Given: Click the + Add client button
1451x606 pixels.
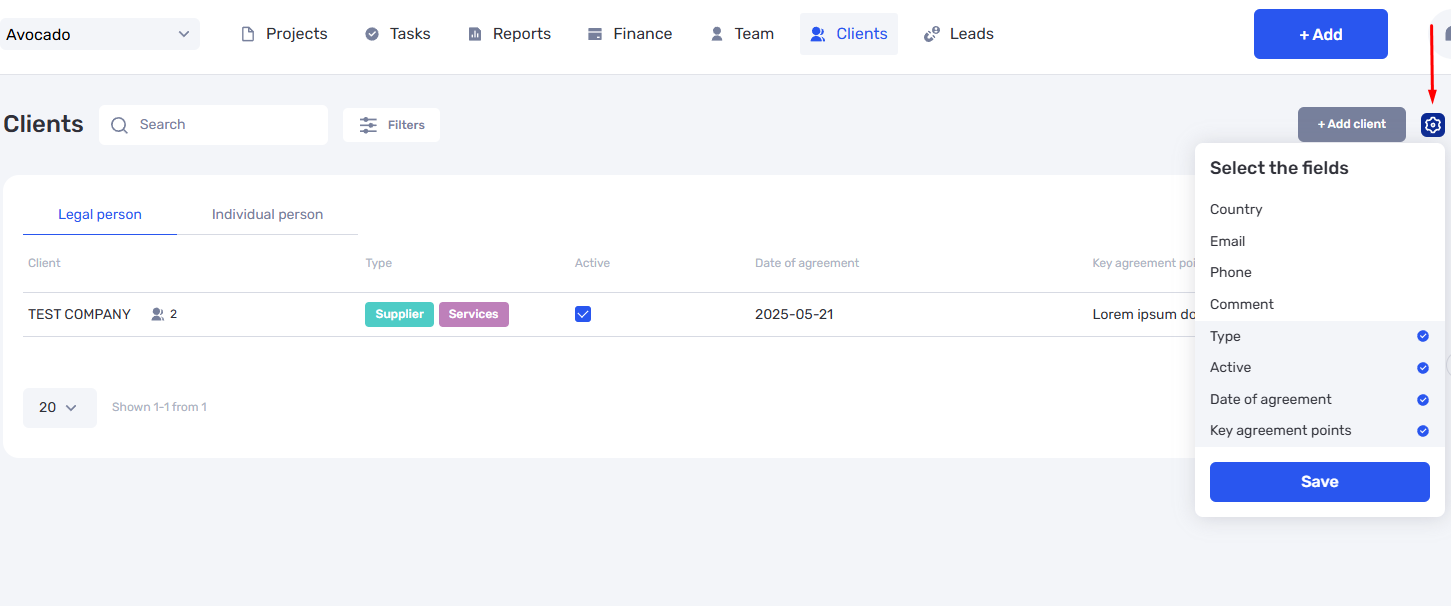Looking at the screenshot, I should click(x=1351, y=125).
